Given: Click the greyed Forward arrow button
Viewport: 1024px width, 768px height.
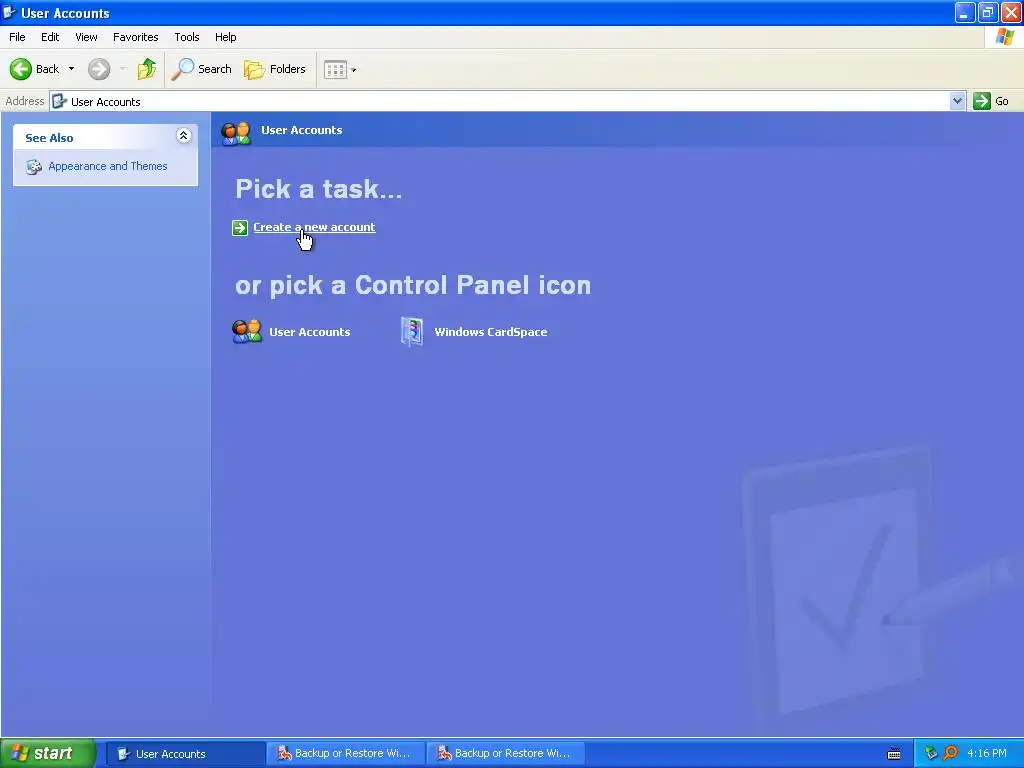Looking at the screenshot, I should tap(99, 69).
